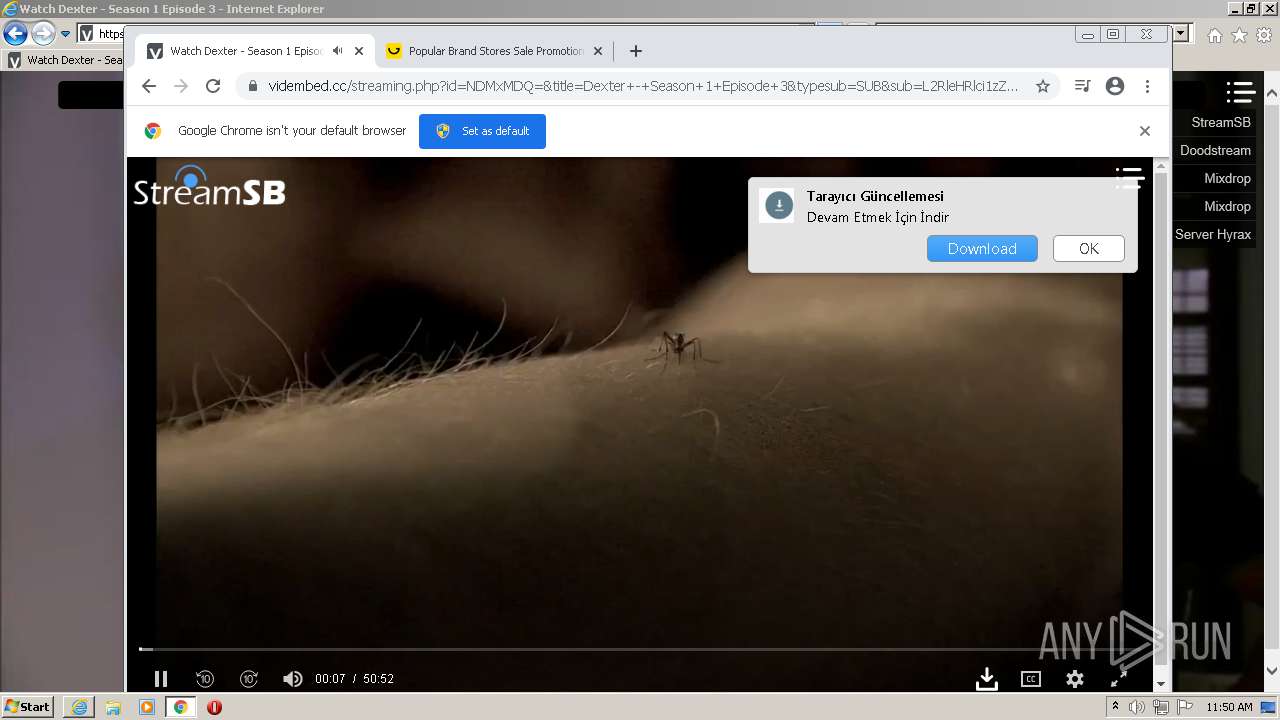Open a new Chrome tab
This screenshot has height=720, width=1280.
point(635,51)
